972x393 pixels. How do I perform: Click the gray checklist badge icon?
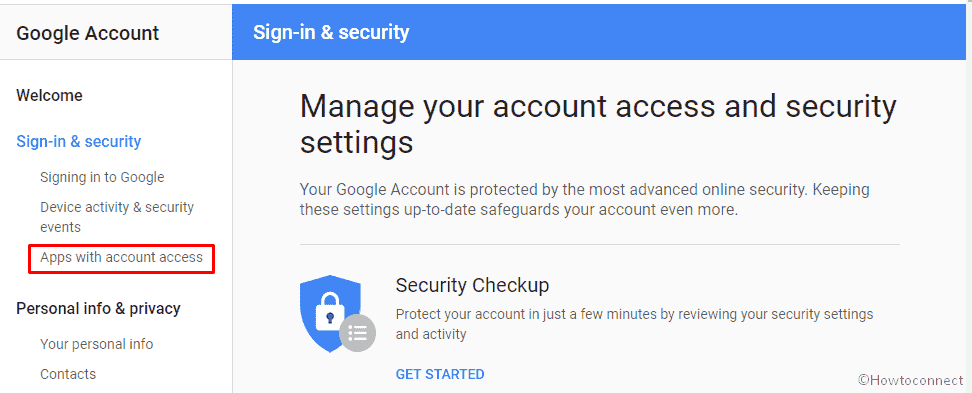(357, 333)
